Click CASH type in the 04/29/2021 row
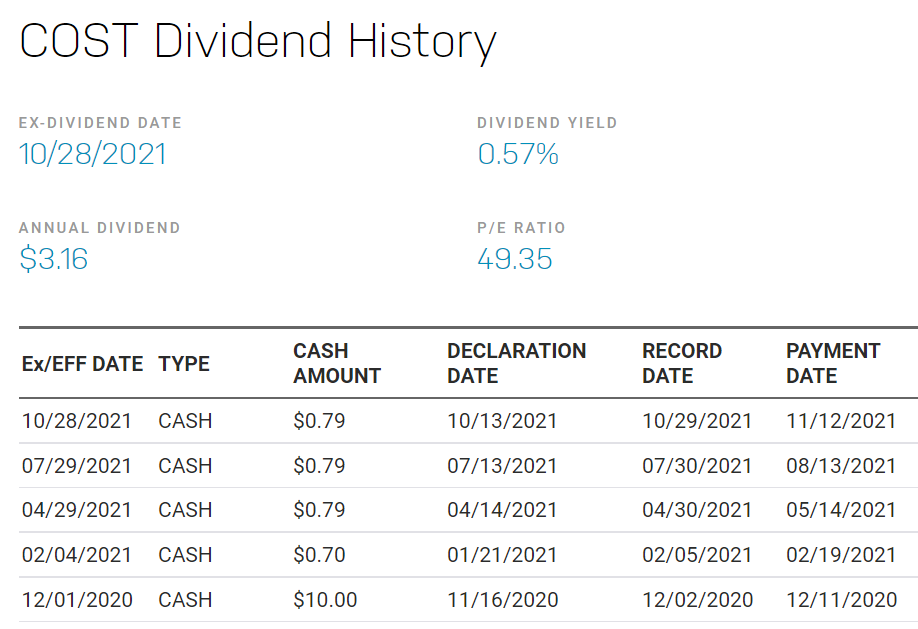The width and height of the screenshot is (918, 629). coord(185,510)
